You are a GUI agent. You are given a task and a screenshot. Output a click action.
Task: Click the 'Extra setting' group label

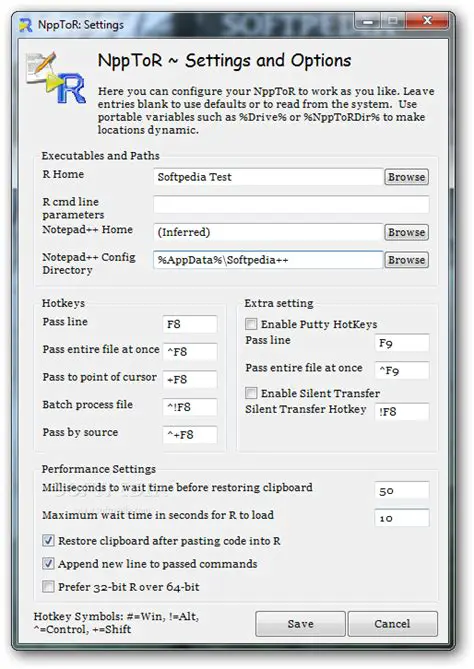279,303
